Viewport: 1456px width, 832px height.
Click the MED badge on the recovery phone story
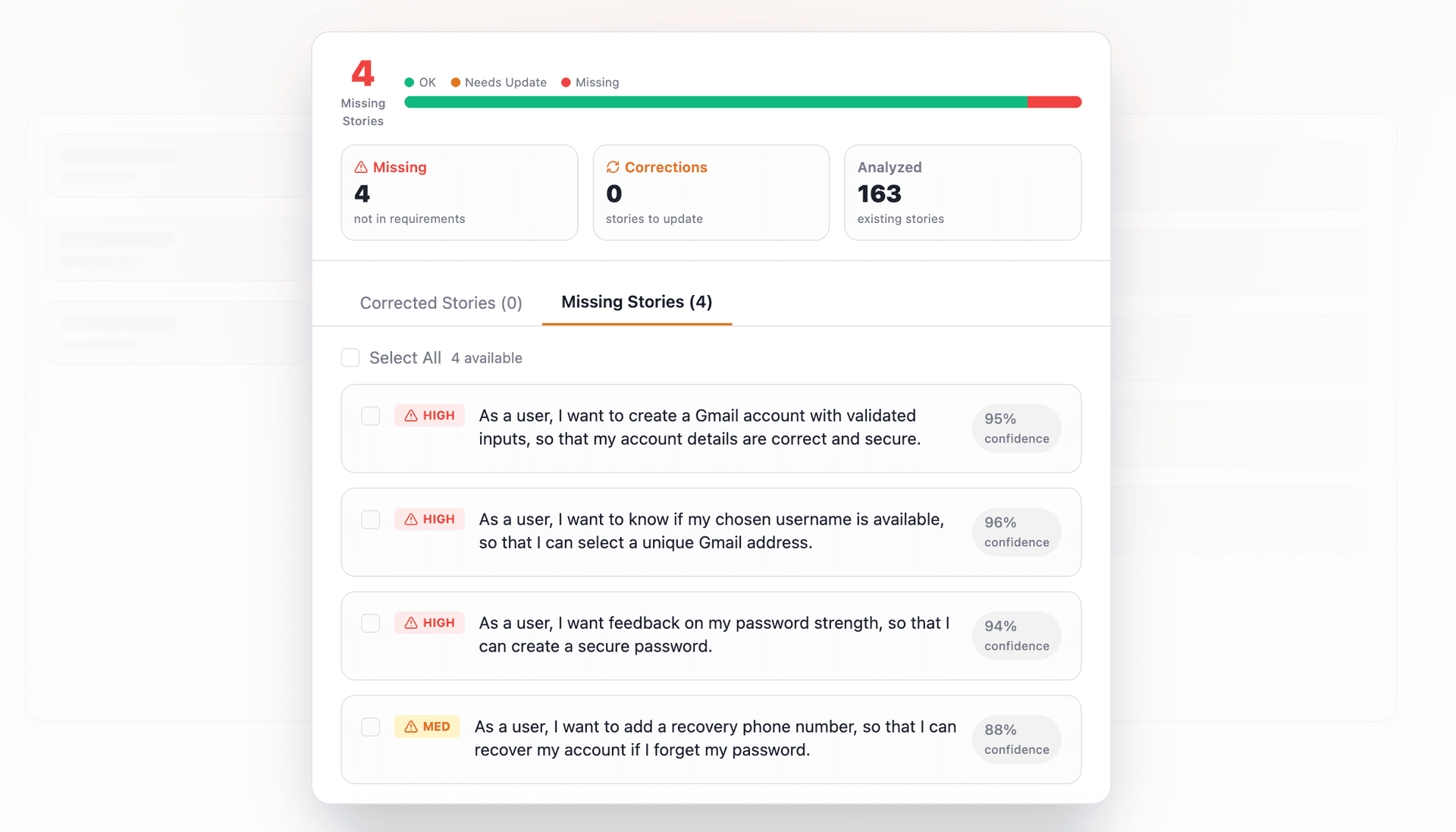coord(428,727)
